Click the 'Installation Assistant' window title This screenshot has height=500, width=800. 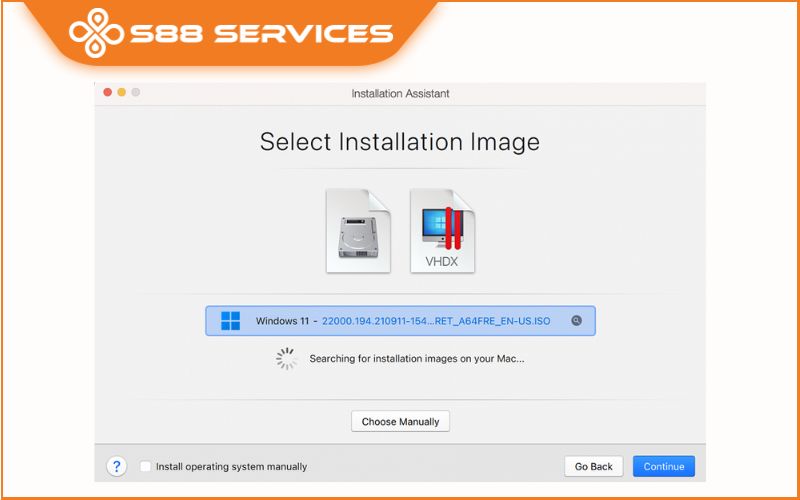click(400, 94)
